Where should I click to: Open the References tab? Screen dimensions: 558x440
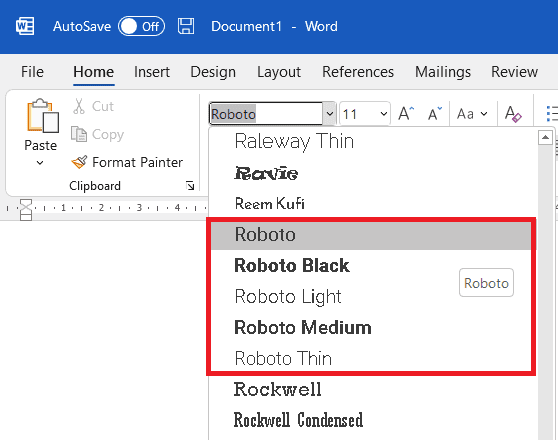pyautogui.click(x=358, y=72)
